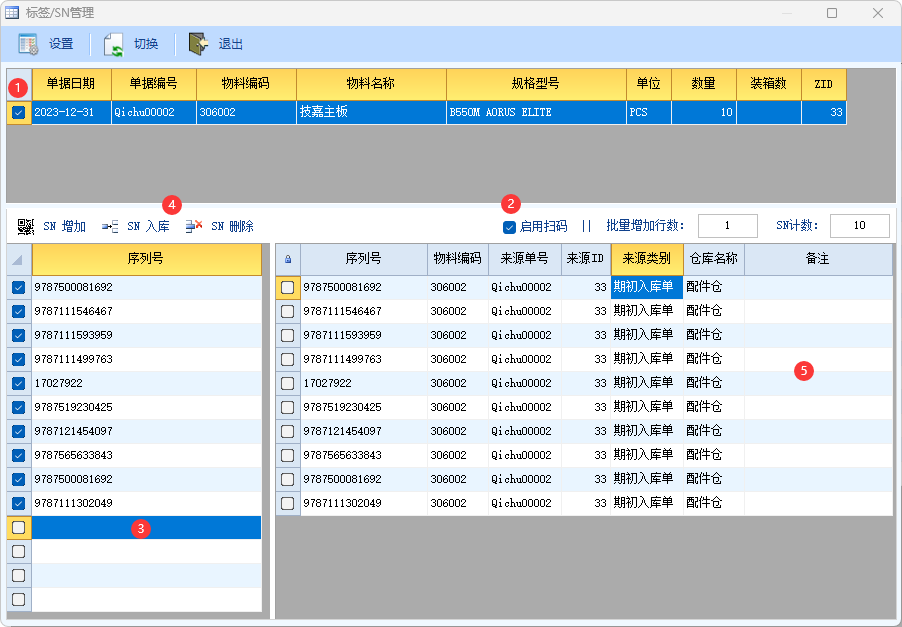Click highlighted 期初入库单 cell in first row

point(647,287)
